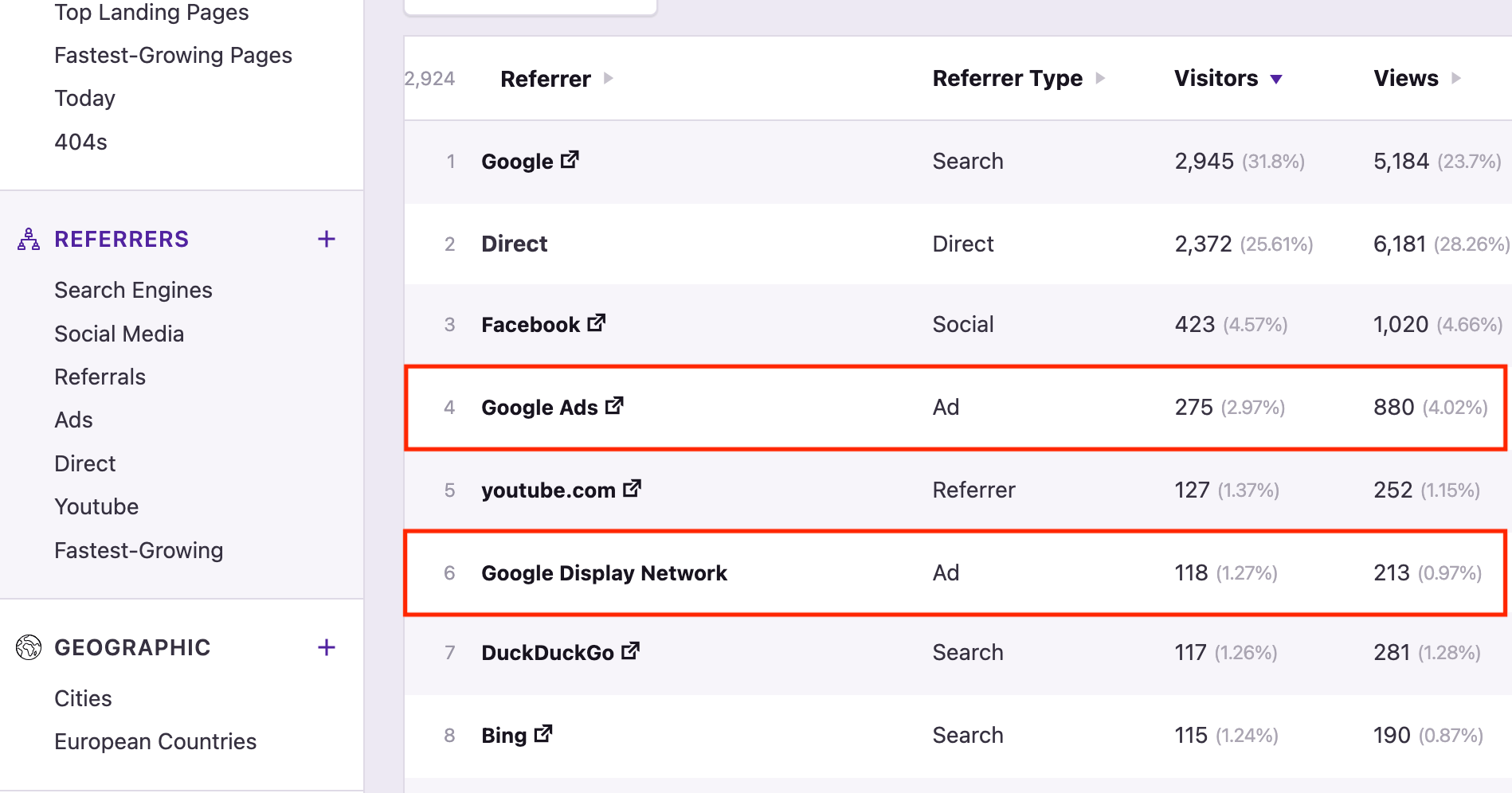Open the 404s page in sidebar
Image resolution: width=1512 pixels, height=793 pixels.
coord(80,141)
